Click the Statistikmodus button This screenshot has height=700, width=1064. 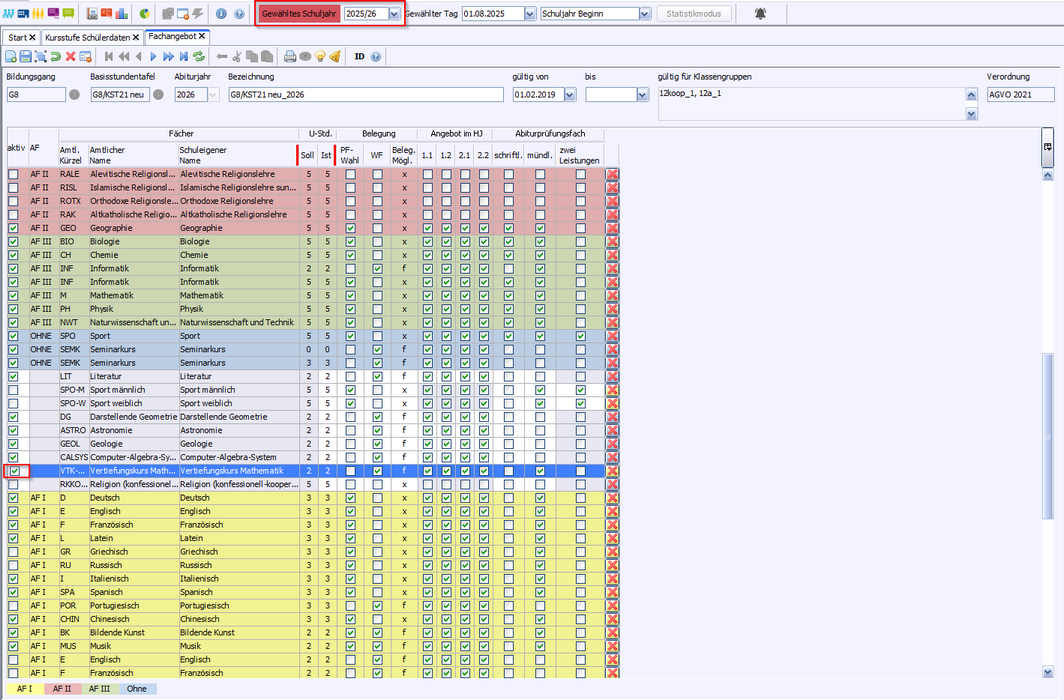(x=694, y=14)
